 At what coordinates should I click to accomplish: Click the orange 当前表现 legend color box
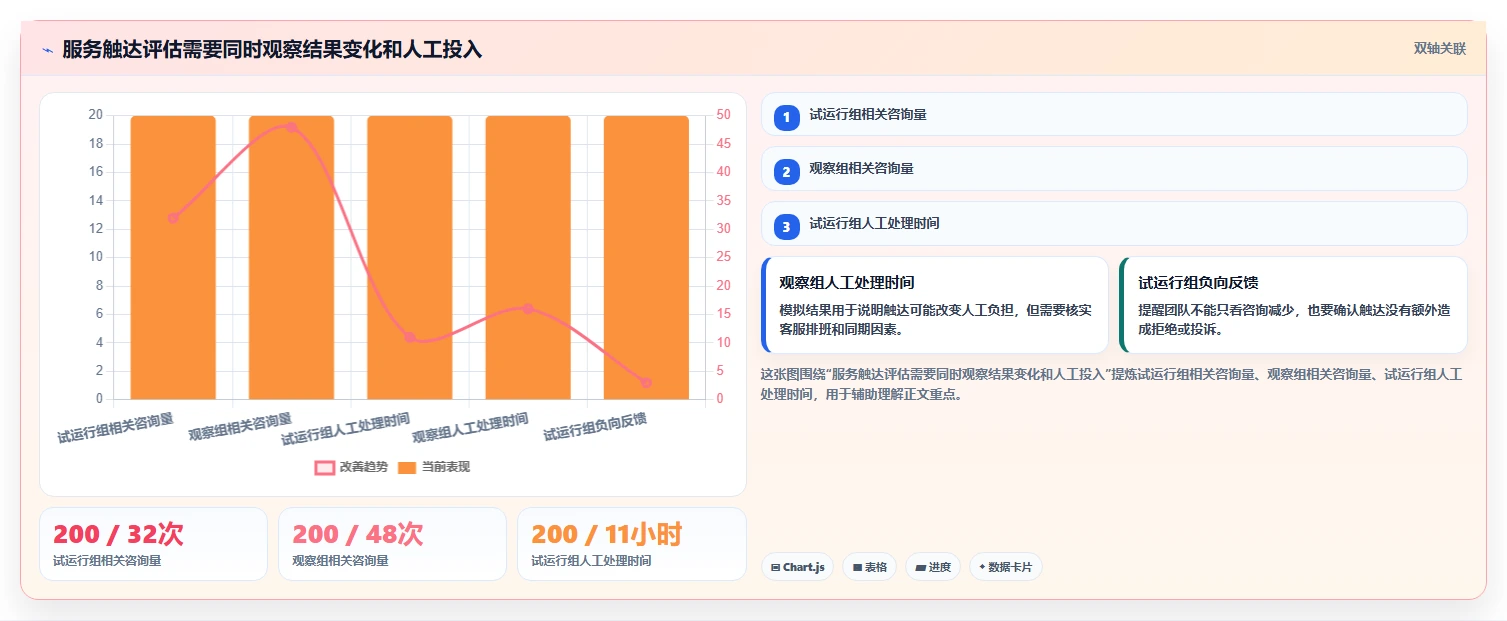(x=407, y=467)
